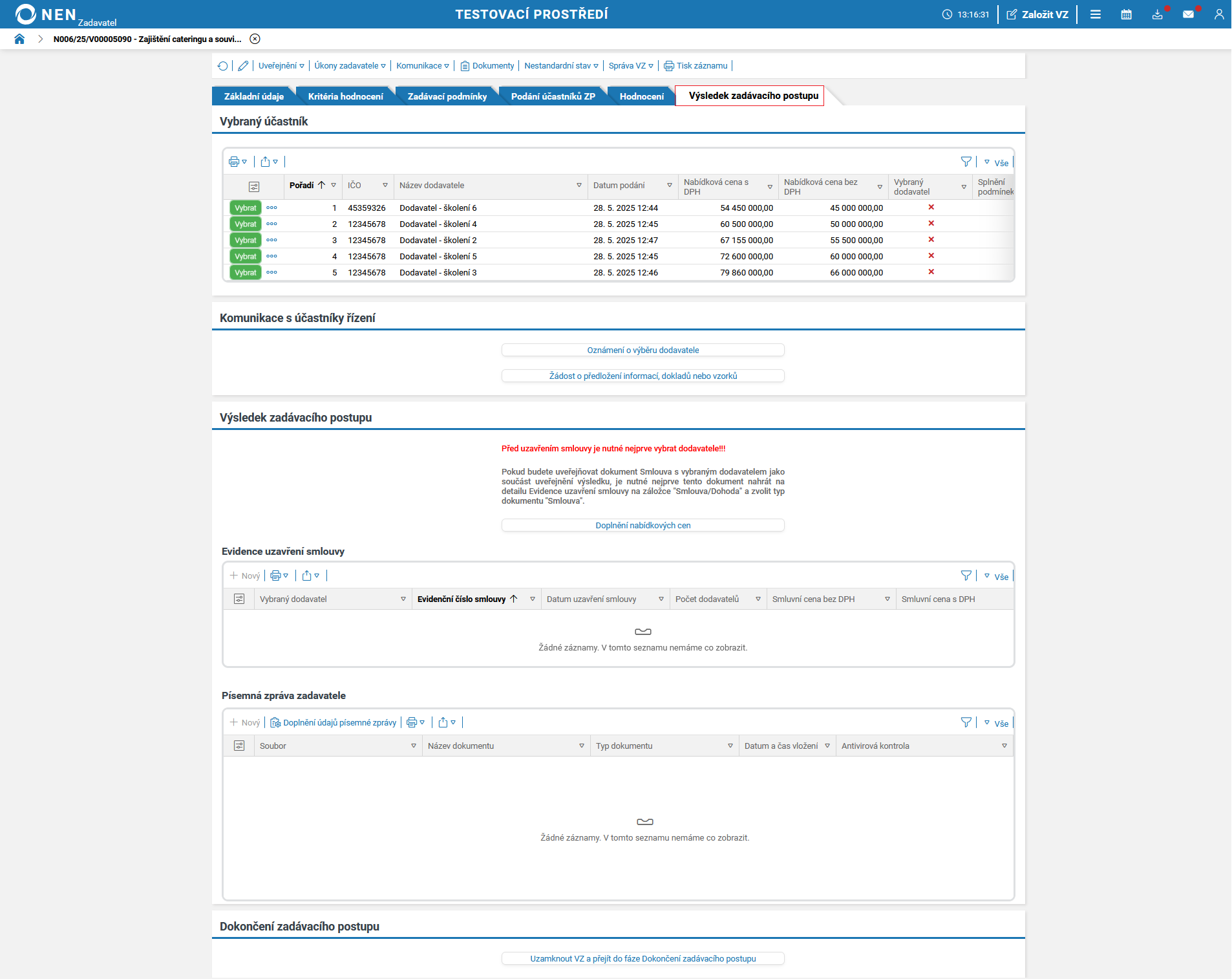The height and width of the screenshot is (979, 1232).
Task: Click filter icon in Vybraný účastník table
Action: click(x=966, y=162)
